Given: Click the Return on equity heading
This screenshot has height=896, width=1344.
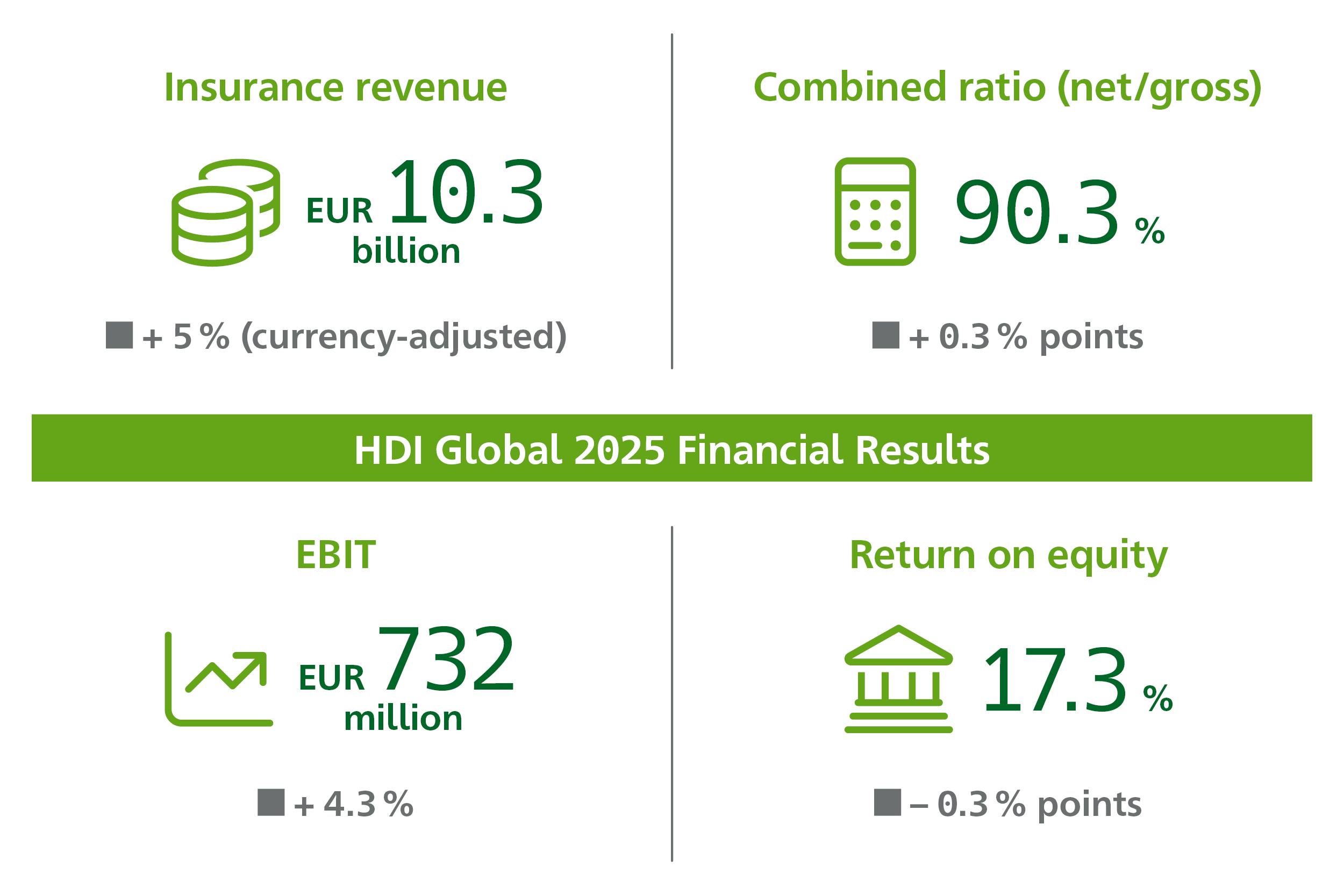Looking at the screenshot, I should click(x=1009, y=555).
